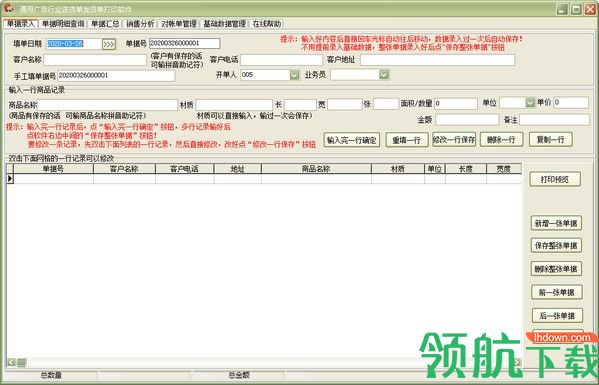Click the 保存整张单据 button
The image size is (599, 385).
pos(556,246)
